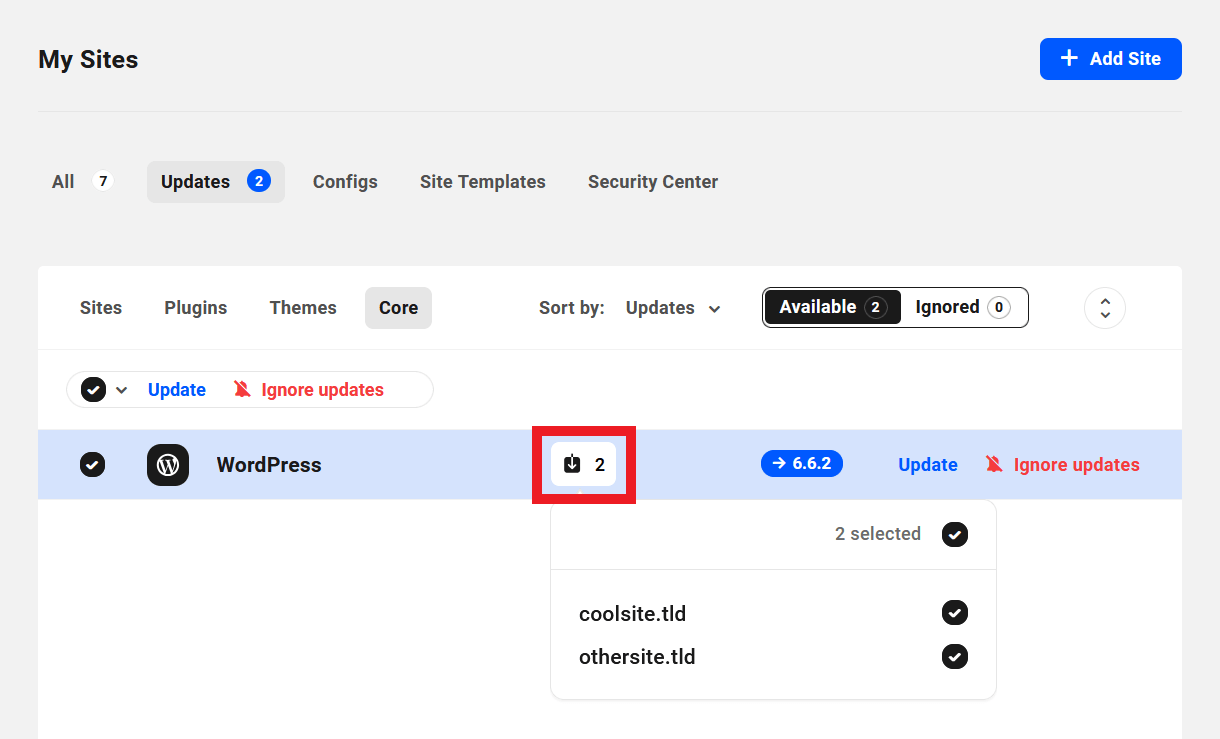Screen dimensions: 1220x739
Task: Switch to Ignored updates toggle
Action: [x=963, y=307]
